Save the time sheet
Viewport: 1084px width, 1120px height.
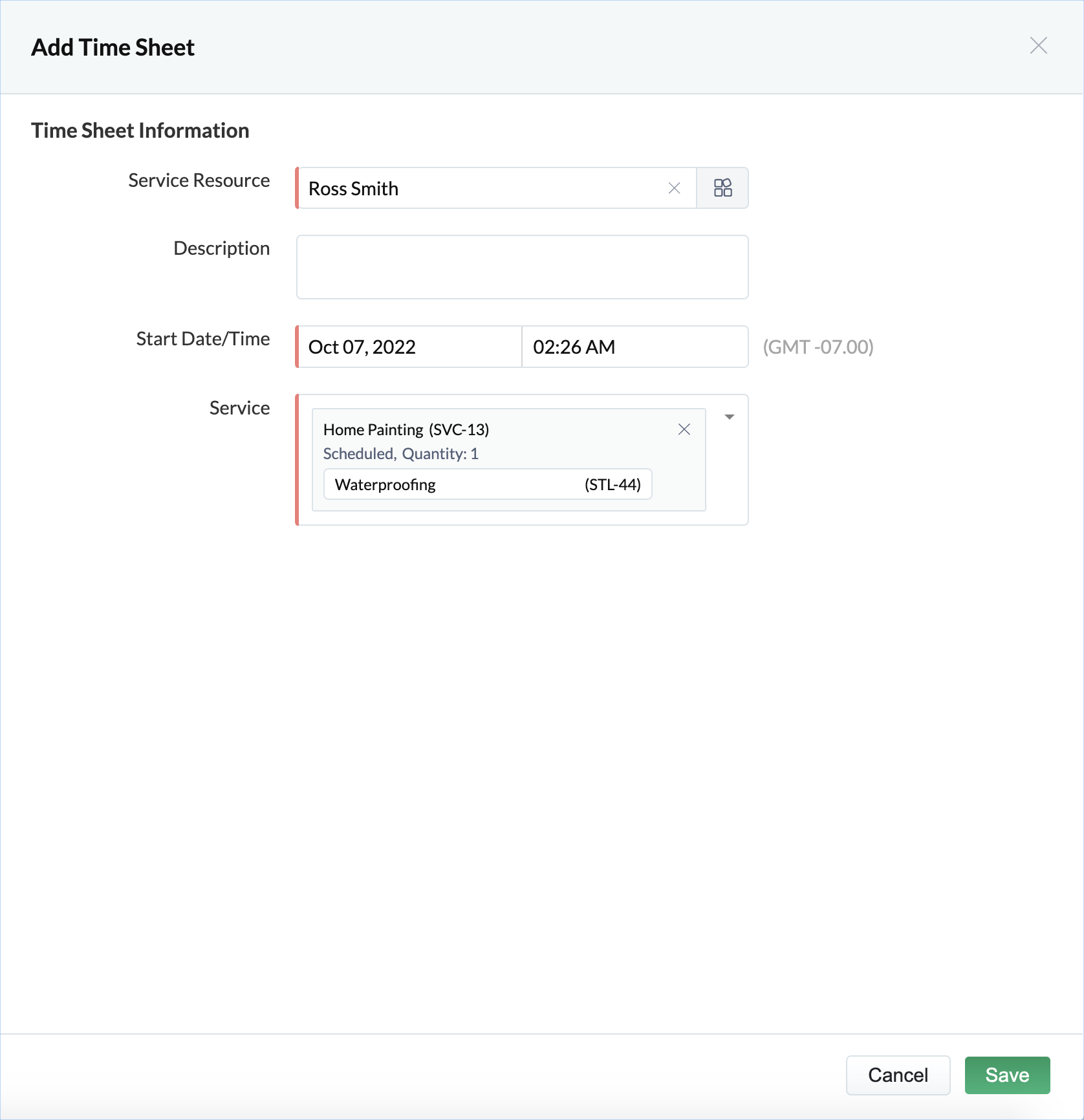1006,1075
